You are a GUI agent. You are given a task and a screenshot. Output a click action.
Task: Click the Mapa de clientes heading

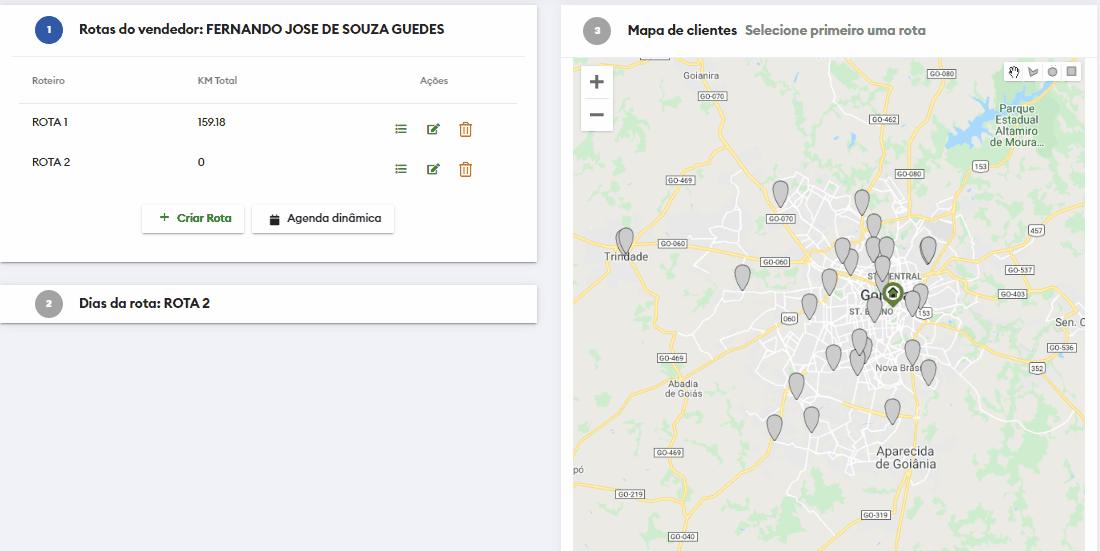(682, 30)
